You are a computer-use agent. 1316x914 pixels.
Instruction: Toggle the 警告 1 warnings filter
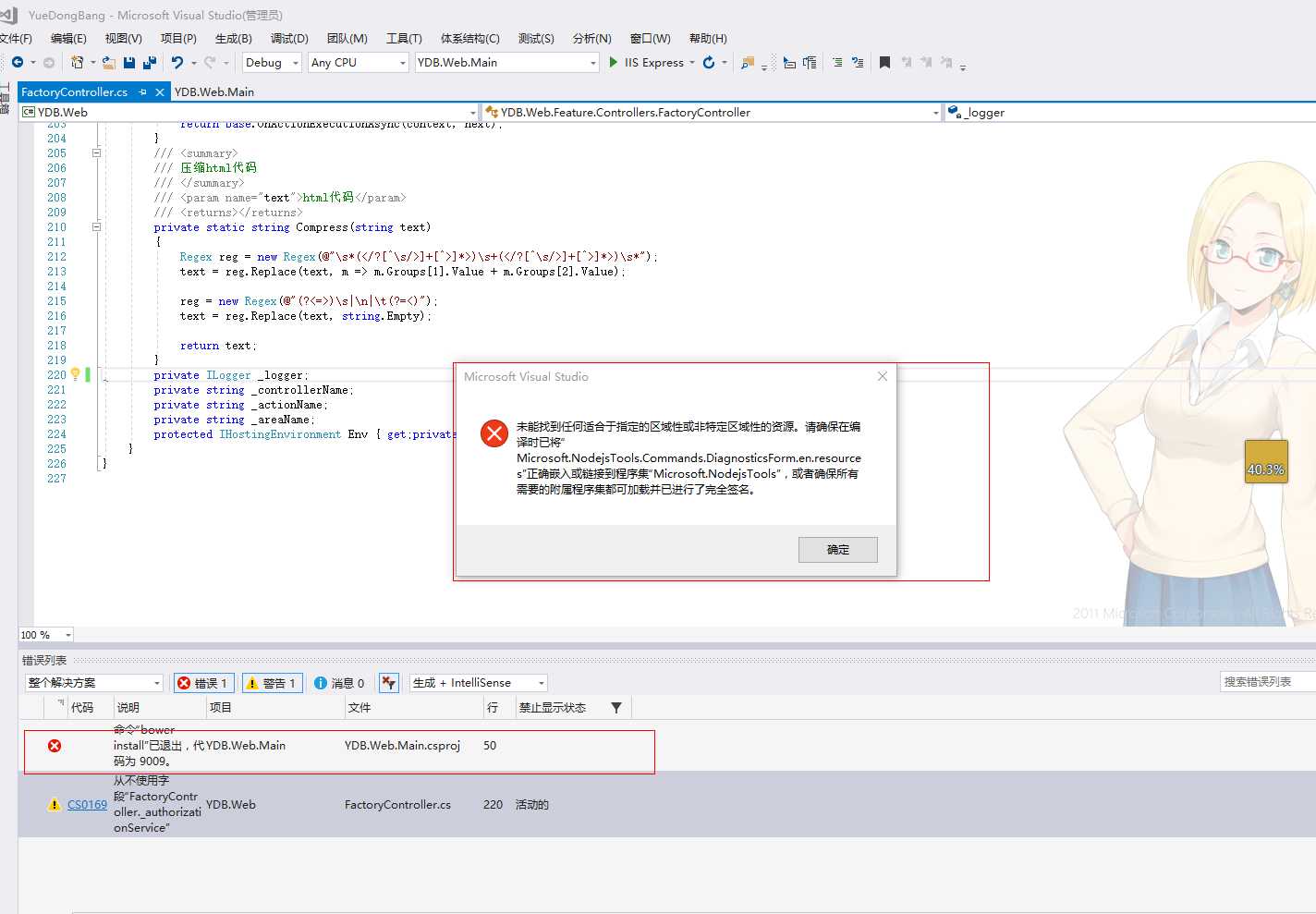(x=272, y=683)
